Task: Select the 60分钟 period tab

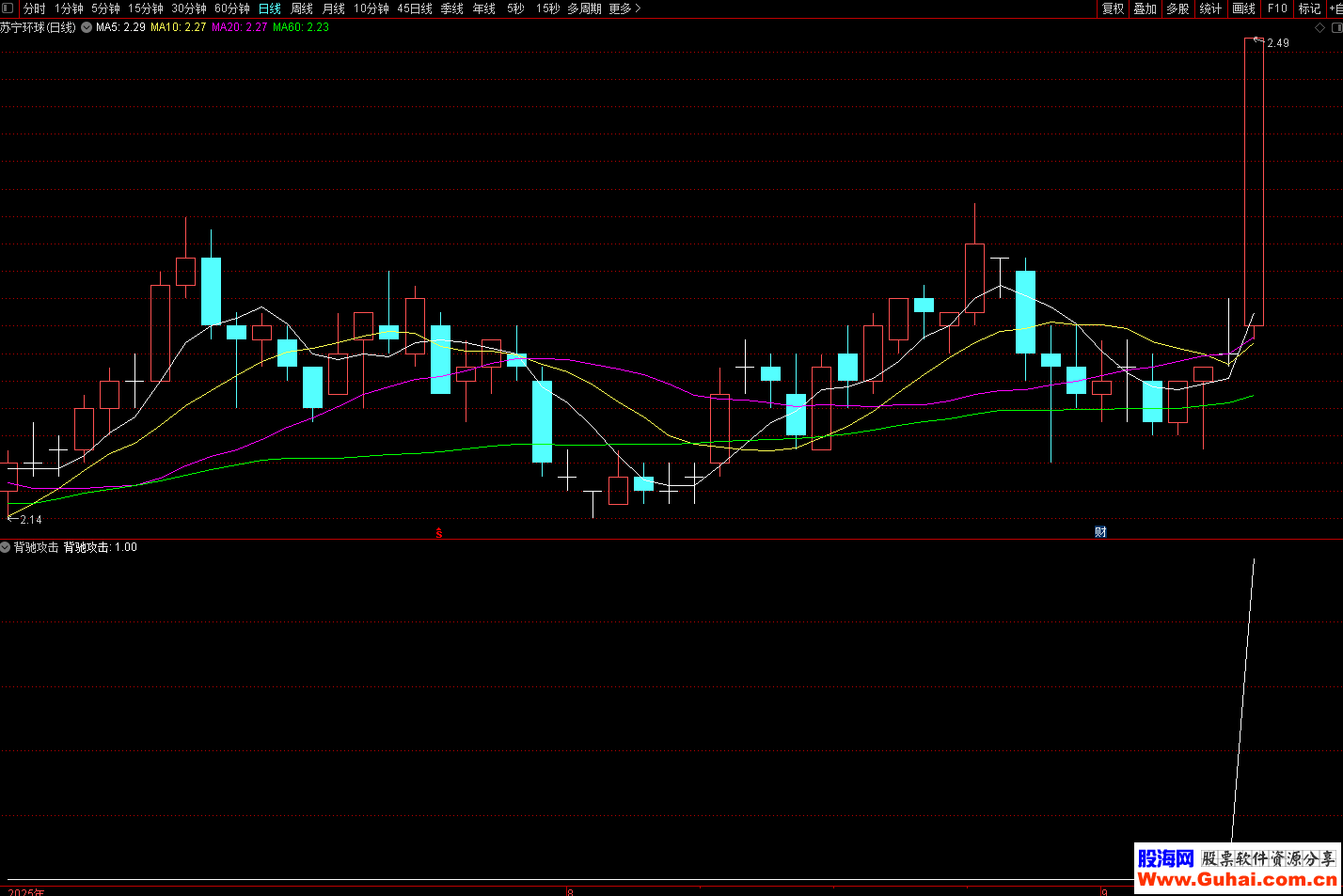Action: (x=232, y=8)
